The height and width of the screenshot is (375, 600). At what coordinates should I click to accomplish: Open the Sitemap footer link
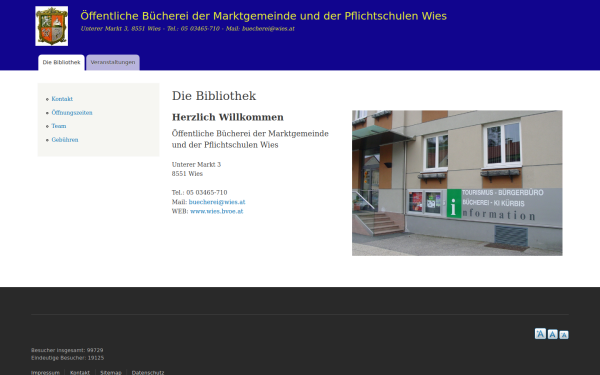(111, 372)
